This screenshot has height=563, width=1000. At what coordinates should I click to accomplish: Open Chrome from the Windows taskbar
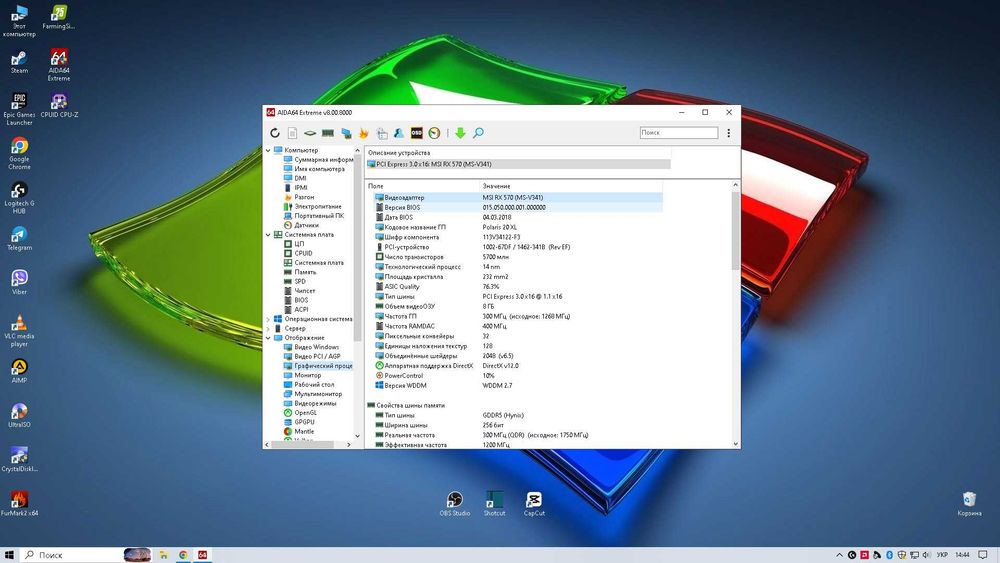coord(183,555)
